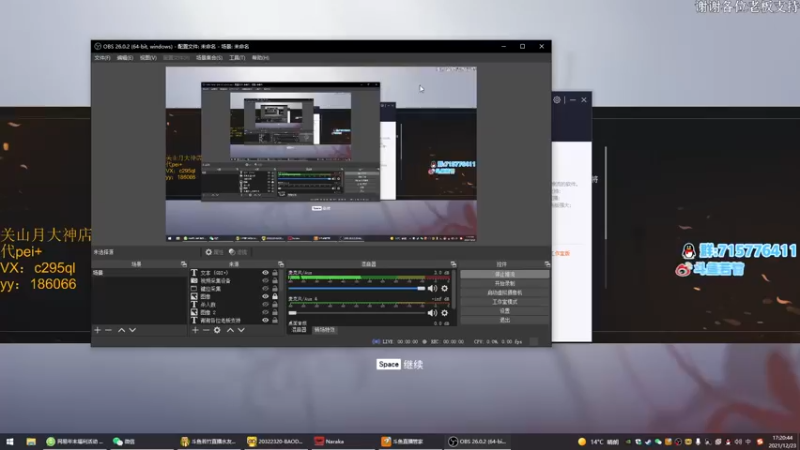The width and height of the screenshot is (800, 450).
Task: Click the 启动虚拟摄像机 button
Action: tap(505, 293)
